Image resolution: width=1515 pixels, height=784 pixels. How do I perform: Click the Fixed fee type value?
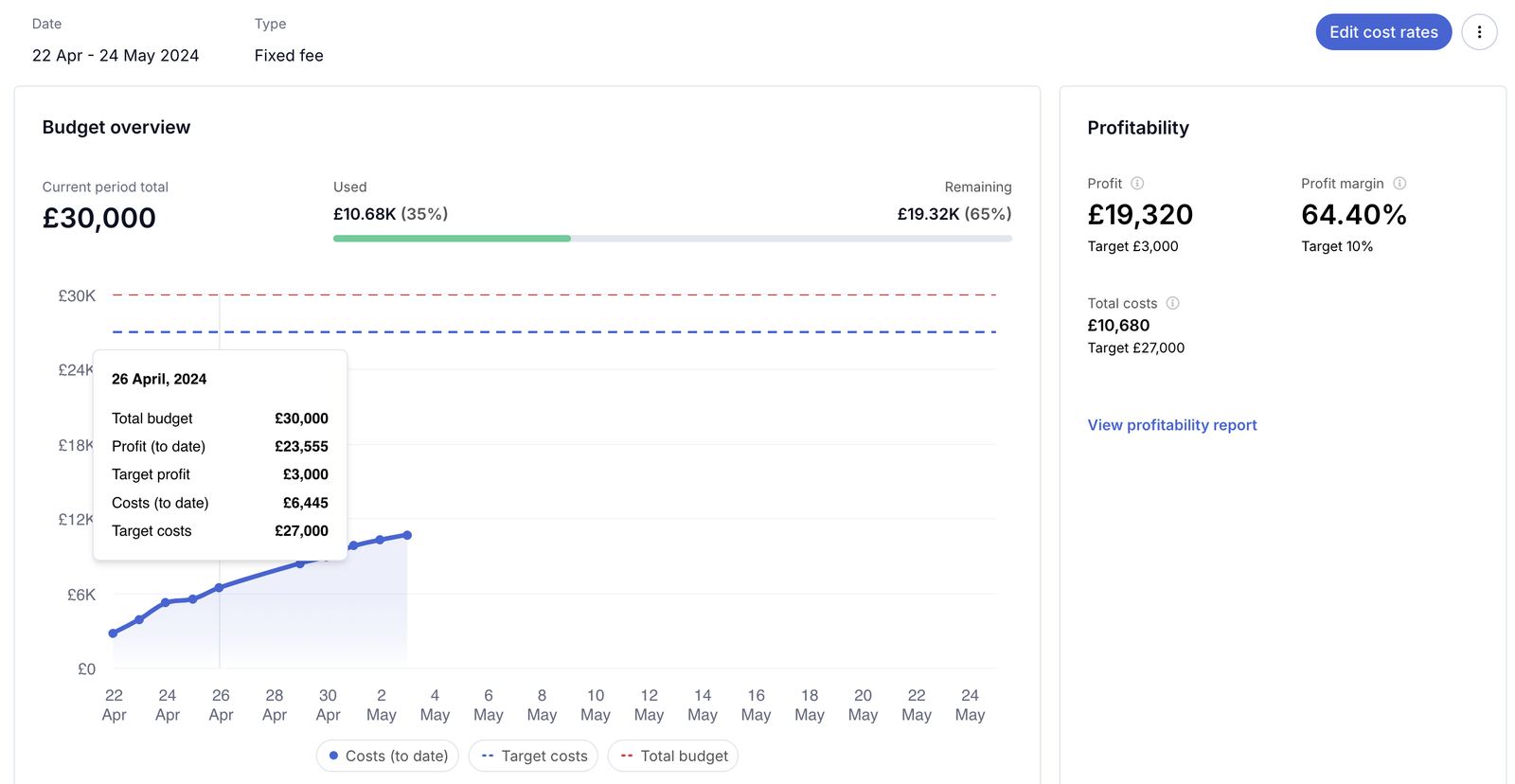[289, 56]
